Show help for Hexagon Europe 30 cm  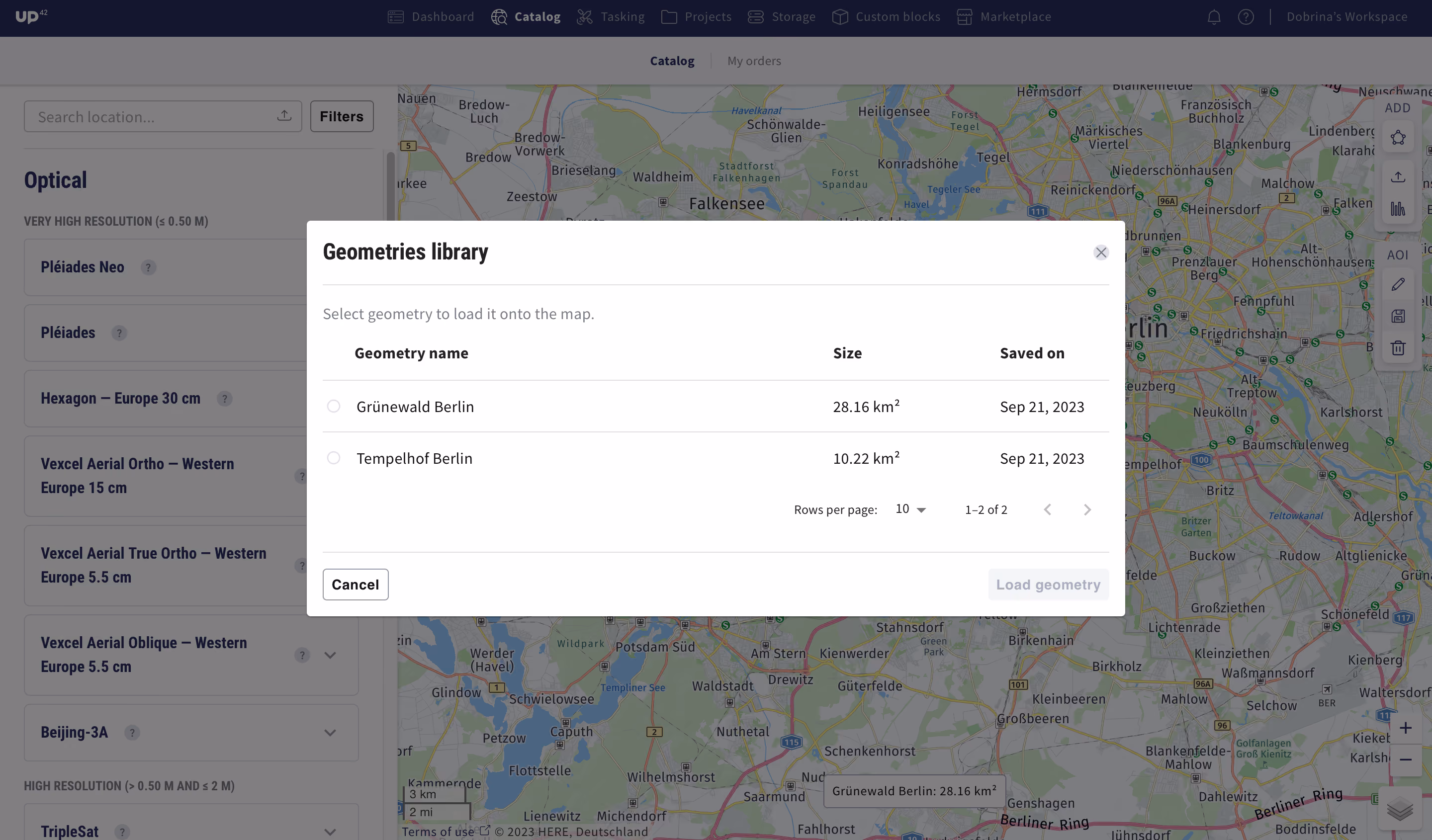click(224, 399)
